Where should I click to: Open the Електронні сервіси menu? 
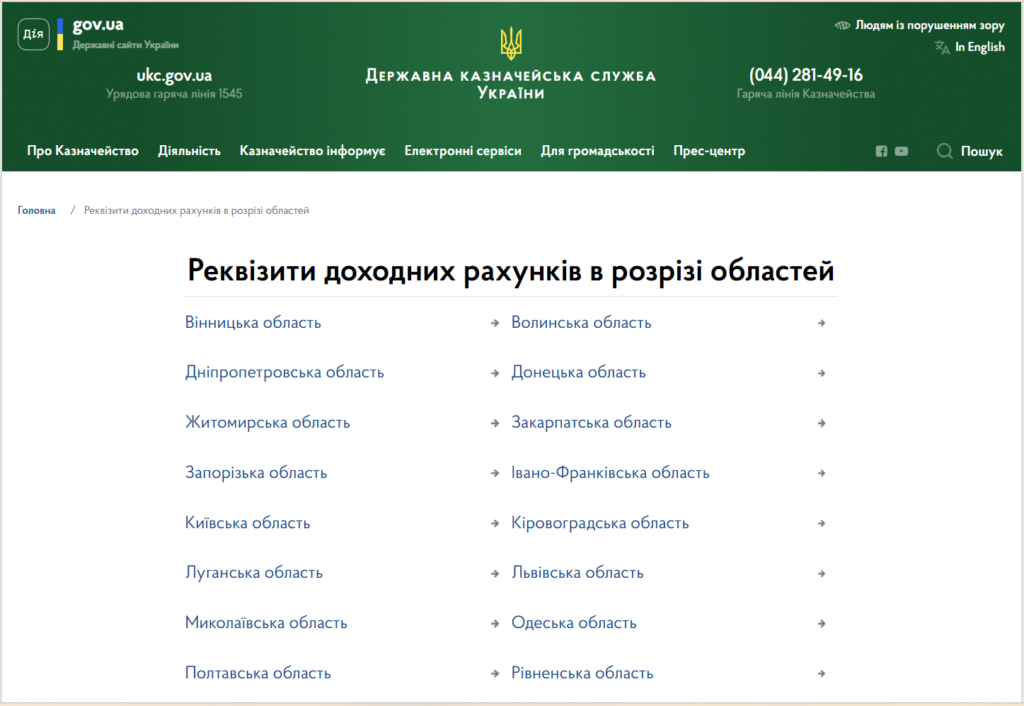tap(462, 151)
